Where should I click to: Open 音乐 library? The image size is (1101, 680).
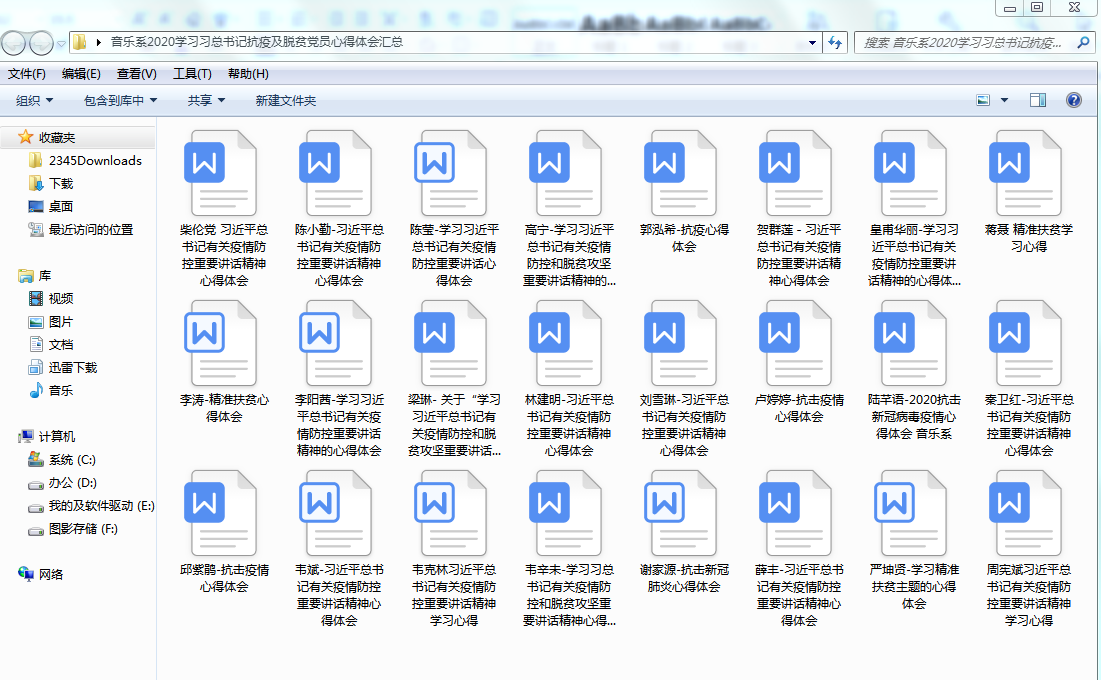coord(60,391)
